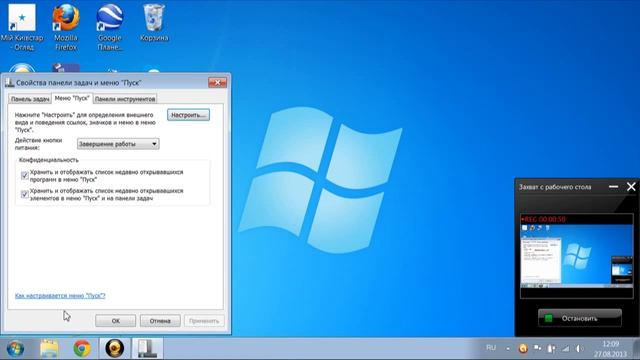Image resolution: width=640 pixels, height=360 pixels.
Task: Click the RU language indicator
Action: point(491,348)
